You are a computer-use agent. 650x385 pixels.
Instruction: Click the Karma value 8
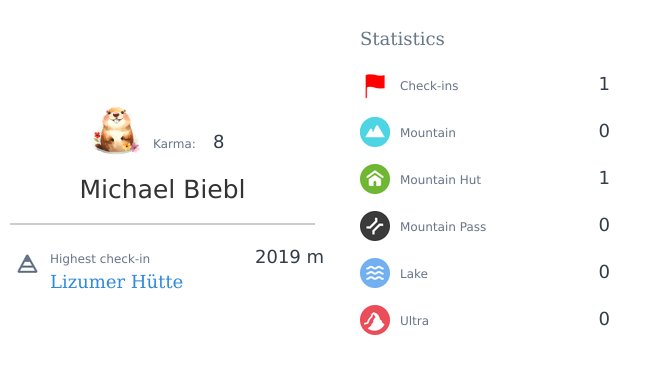pyautogui.click(x=218, y=142)
